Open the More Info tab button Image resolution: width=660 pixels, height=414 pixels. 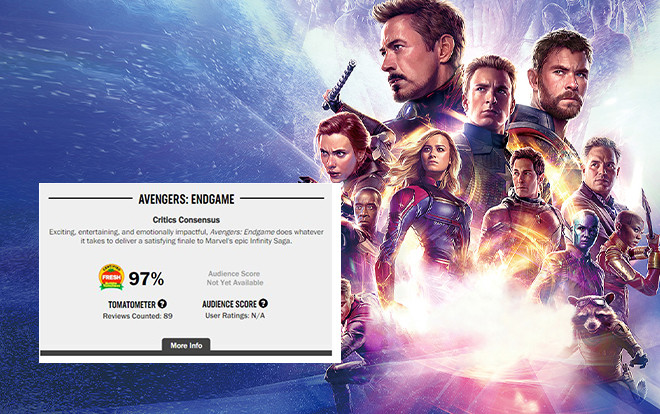tap(186, 345)
